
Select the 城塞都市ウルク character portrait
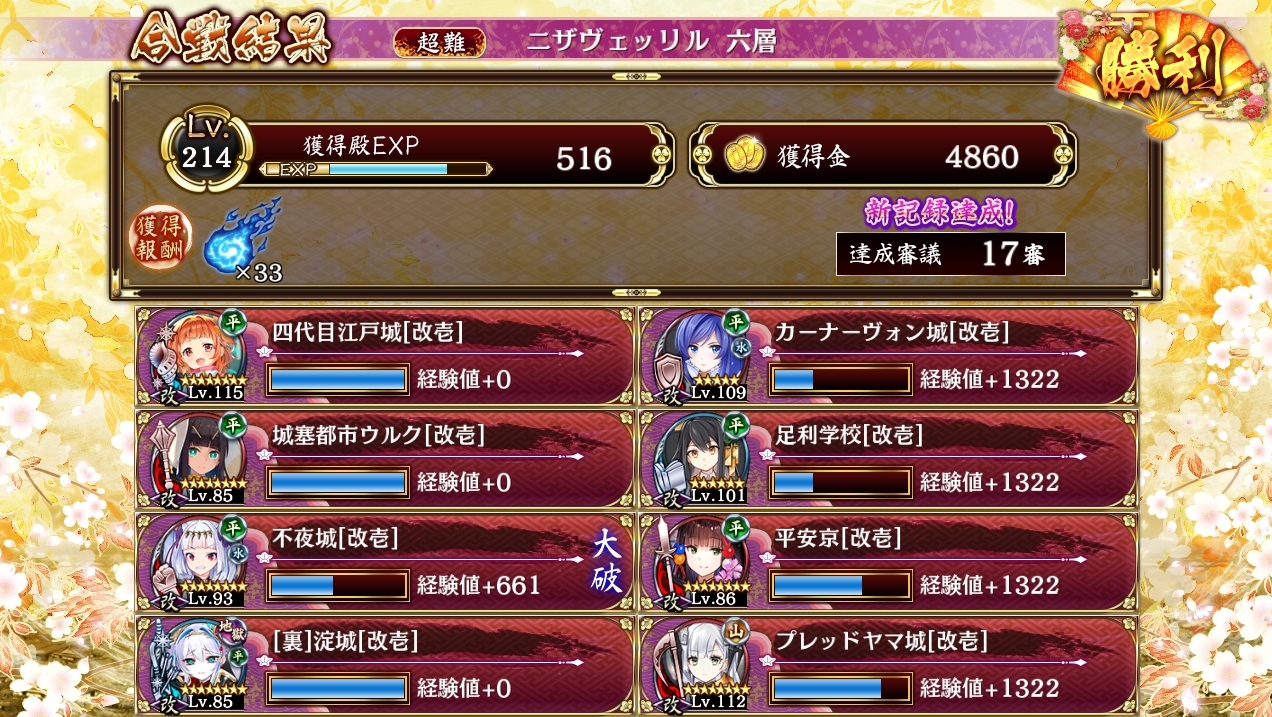click(197, 458)
